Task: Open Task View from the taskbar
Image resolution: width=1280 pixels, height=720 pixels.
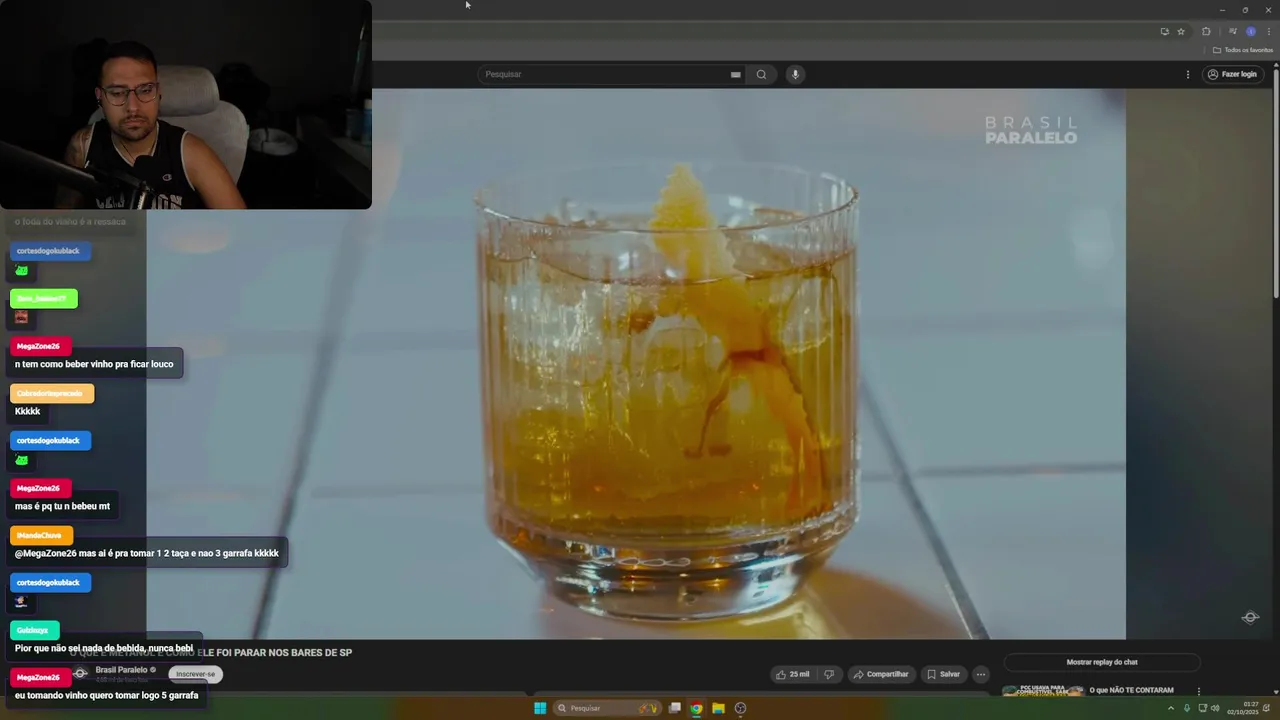Action: 675,708
